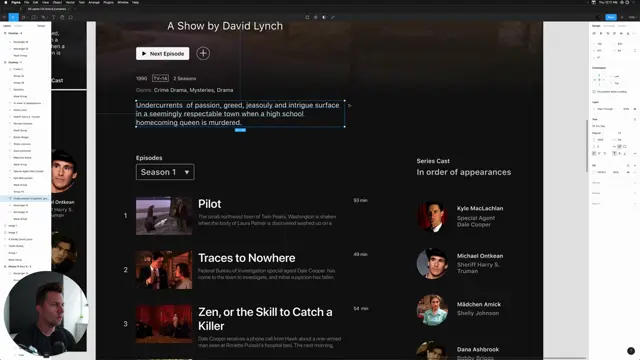Image resolution: width=640 pixels, height=360 pixels.
Task: Click the Align vertical centers icon
Action: [621, 33]
